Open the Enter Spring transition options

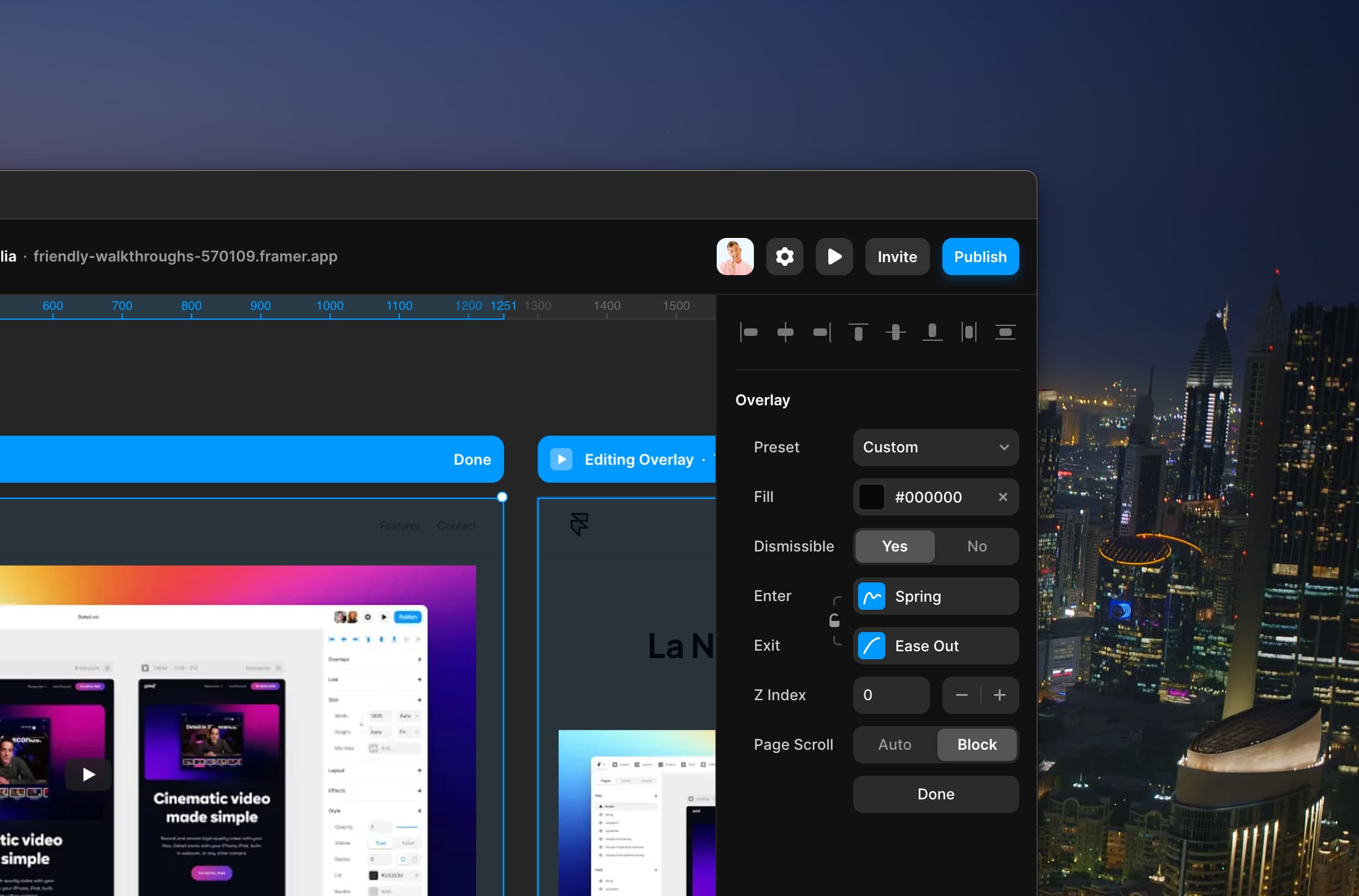click(936, 596)
